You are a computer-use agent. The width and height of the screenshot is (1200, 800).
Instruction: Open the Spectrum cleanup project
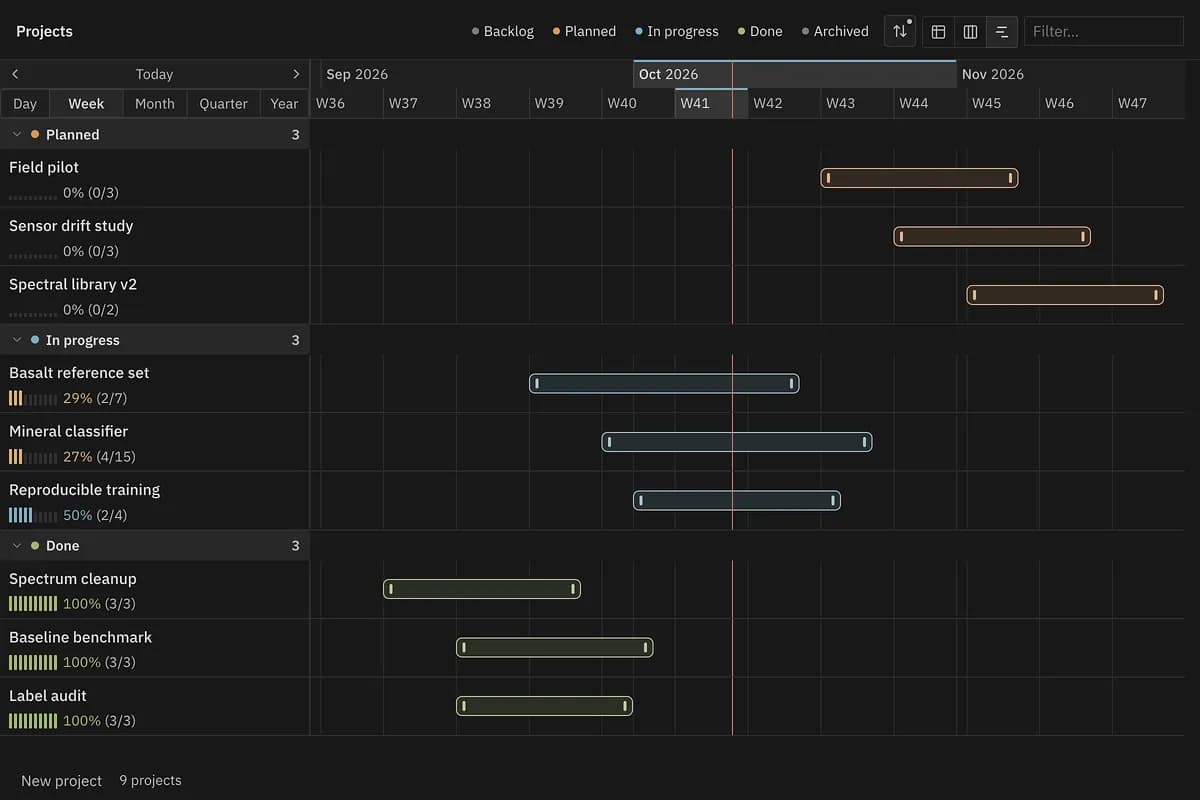point(73,579)
